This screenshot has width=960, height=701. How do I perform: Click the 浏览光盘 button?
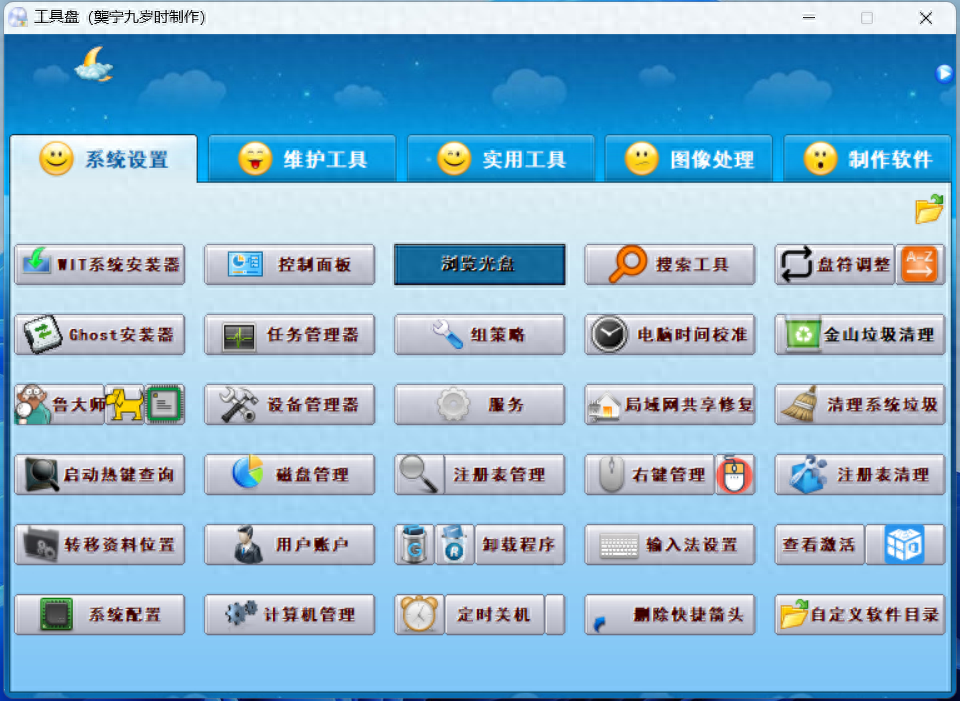[480, 265]
